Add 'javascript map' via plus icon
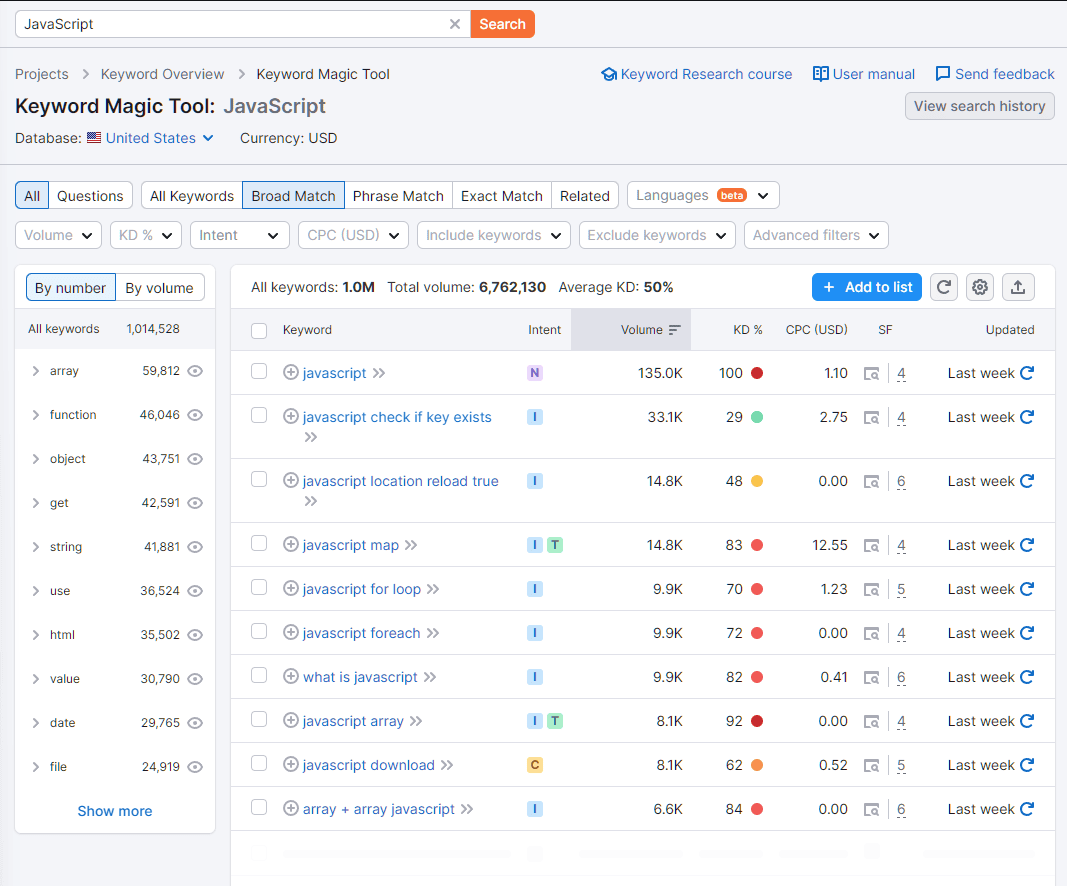Viewport: 1067px width, 886px height. (291, 544)
